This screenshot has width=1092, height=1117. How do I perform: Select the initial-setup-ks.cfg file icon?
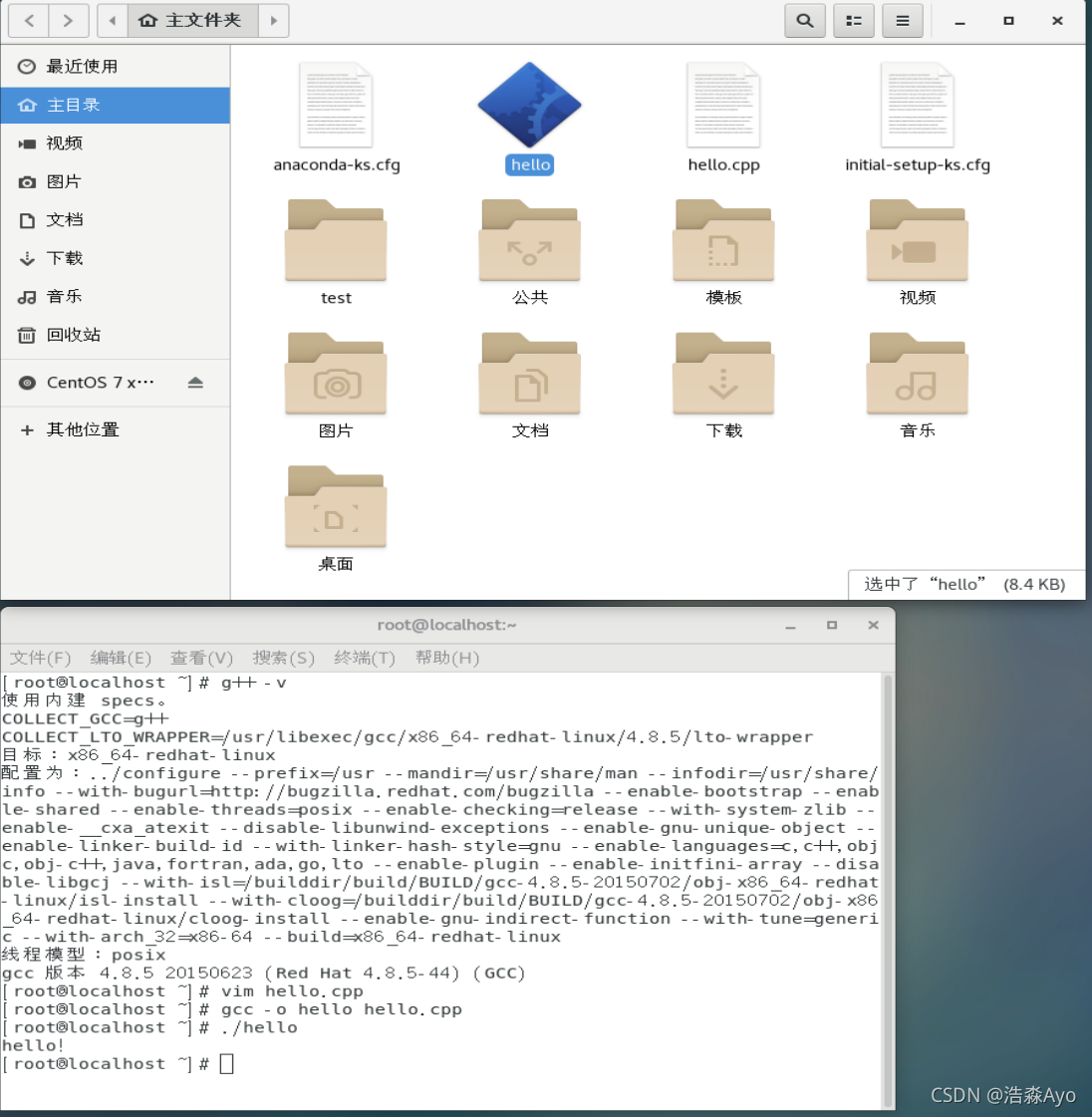point(918,105)
